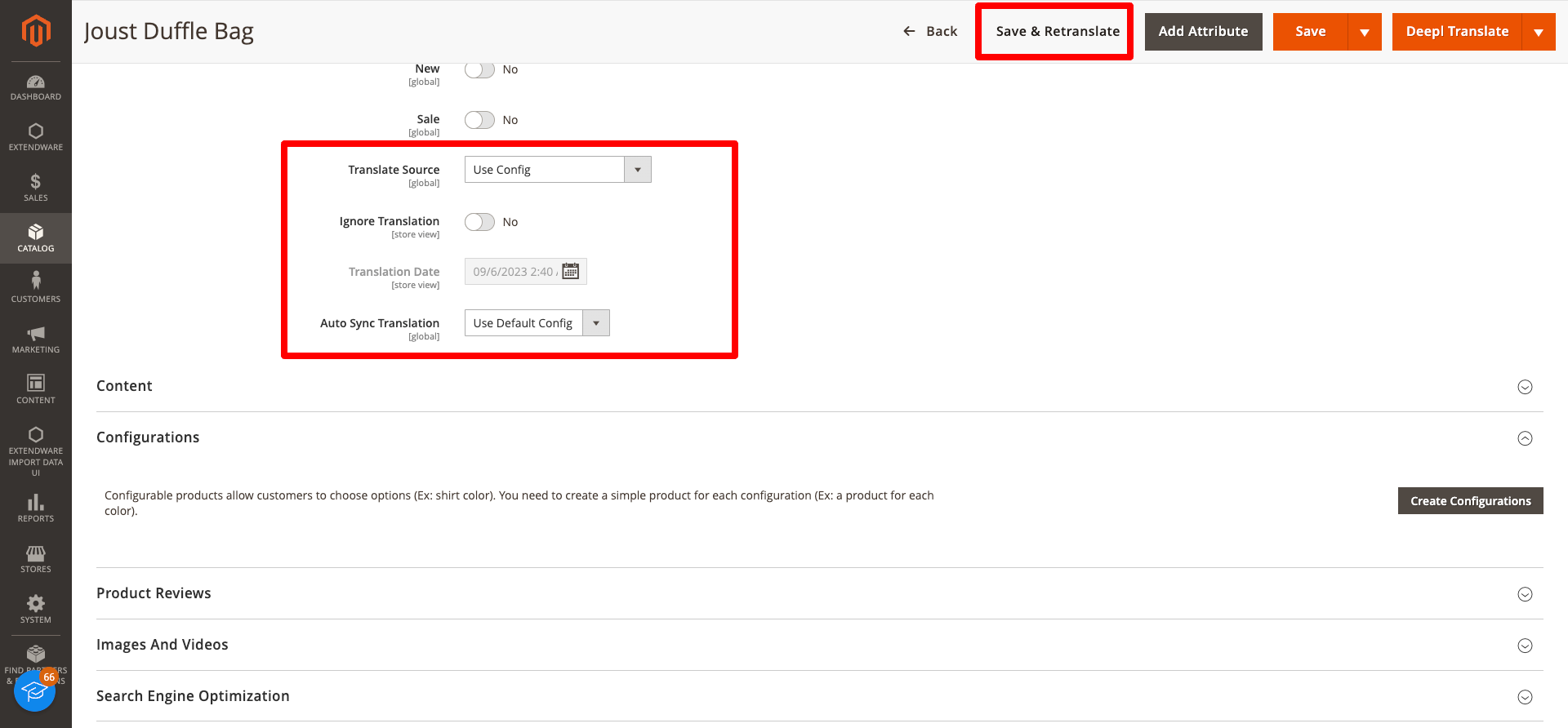
Task: Open the Save button dropdown arrow
Action: point(1365,32)
